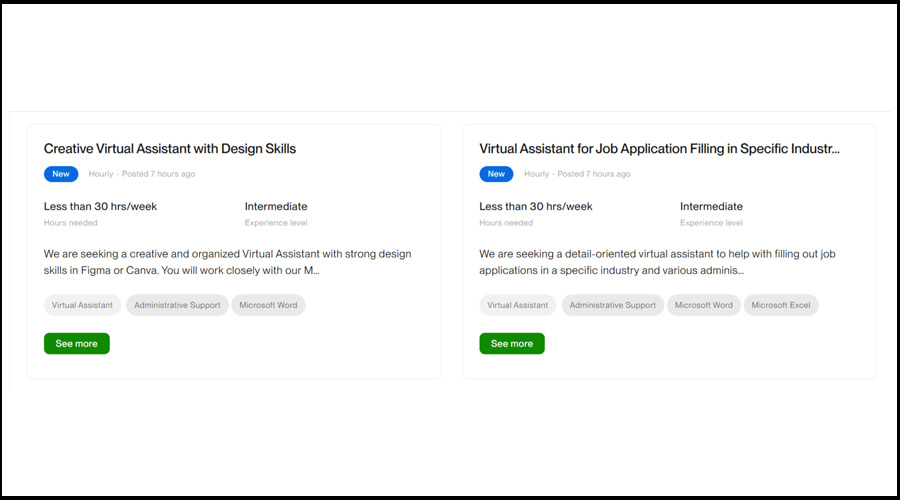This screenshot has height=500, width=900.
Task: Select Administrative Support tag on right card
Action: [x=612, y=305]
